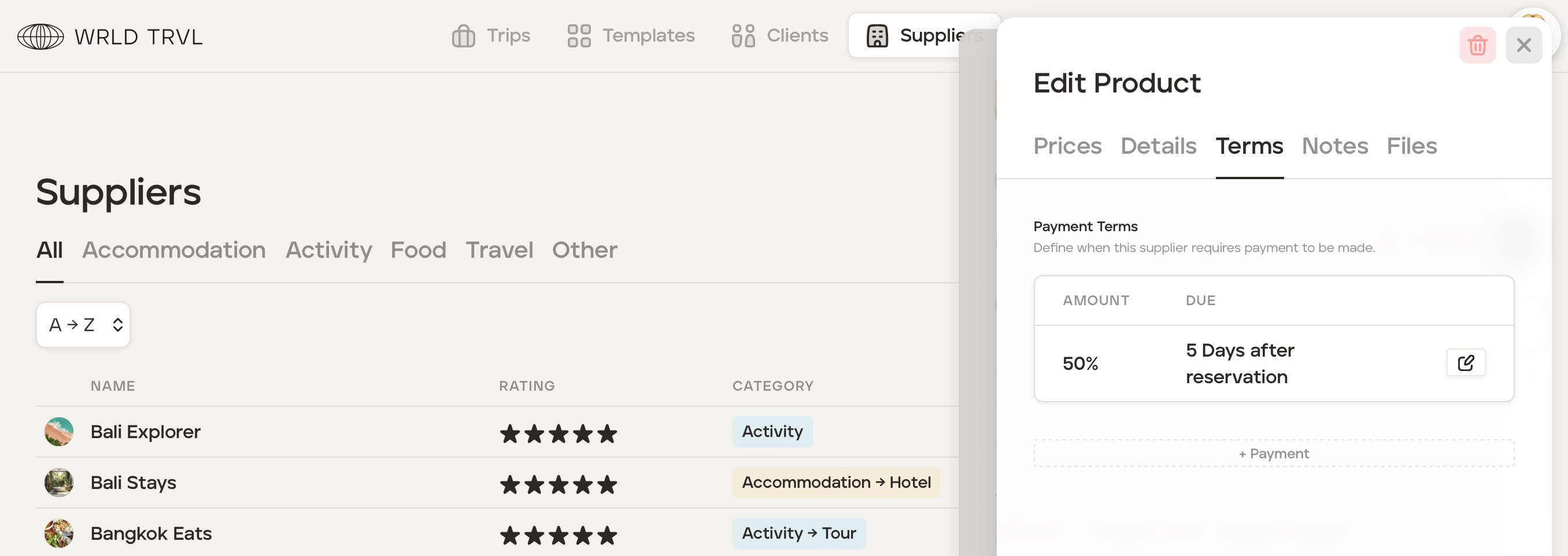Click the Suppliers building icon
1568x556 pixels.
(877, 36)
